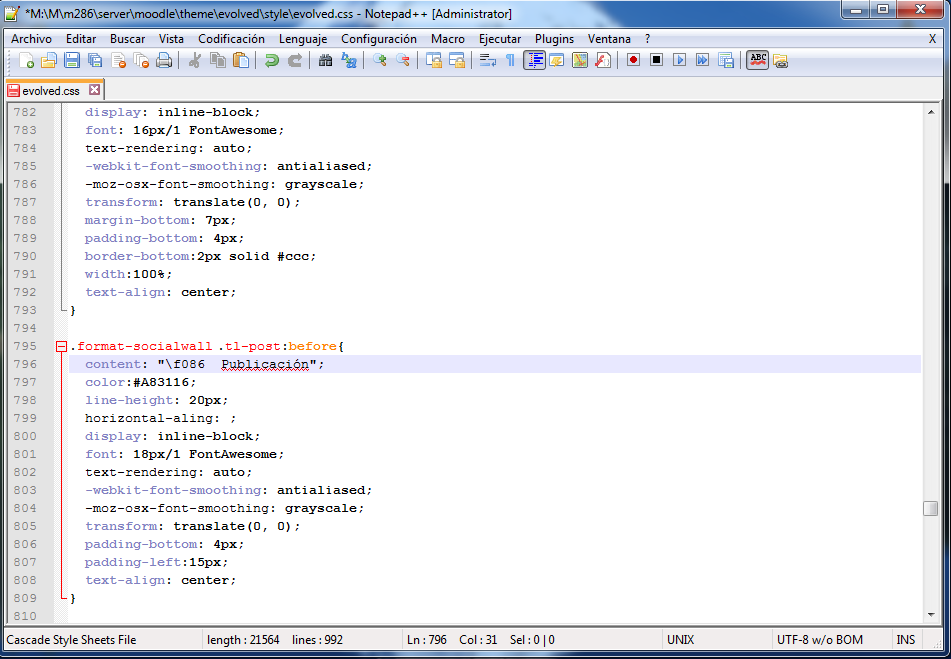Viewport: 951px width, 659px height.
Task: Open the Codificación menu
Action: click(232, 38)
